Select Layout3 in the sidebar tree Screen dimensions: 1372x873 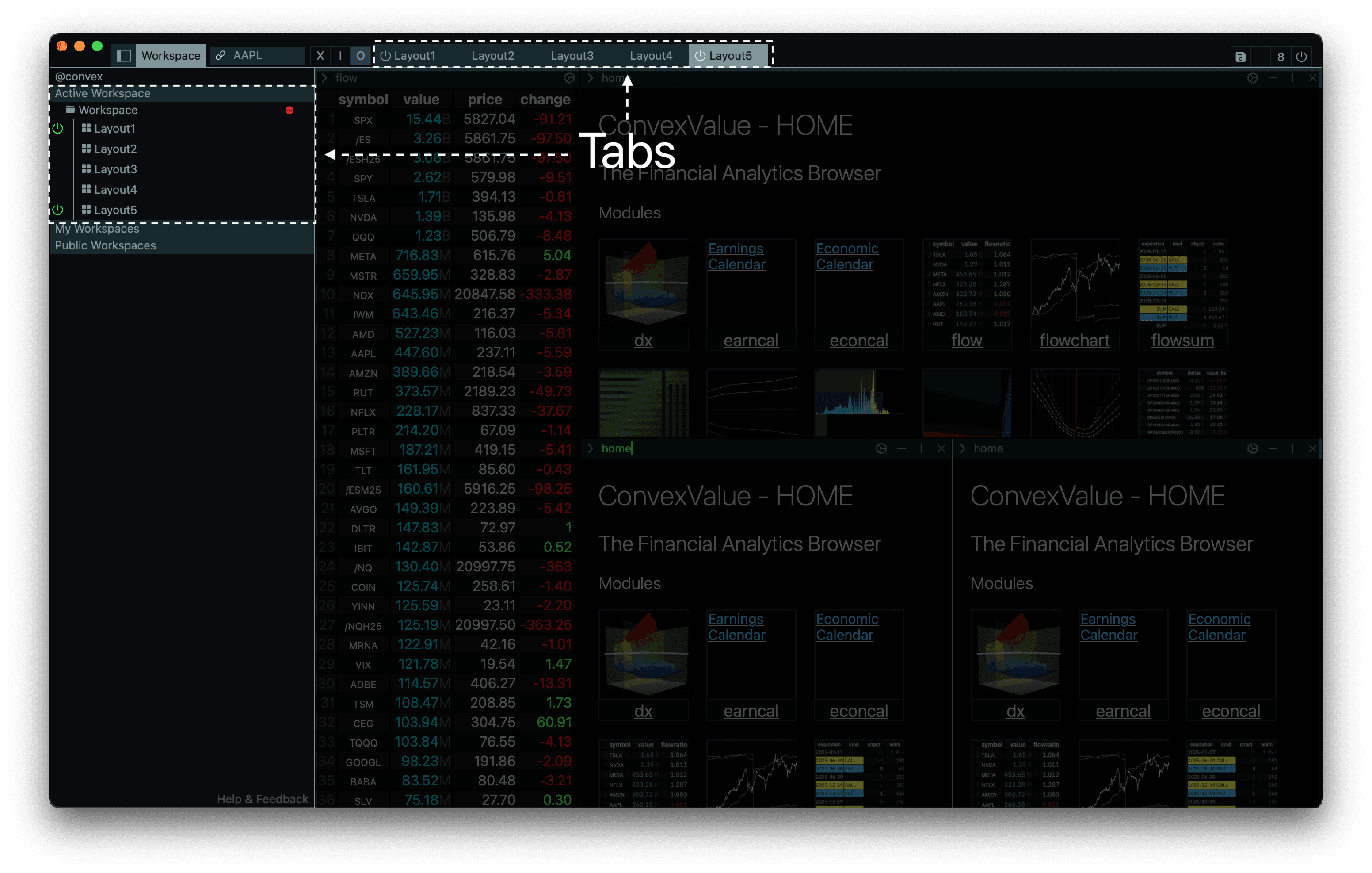click(116, 169)
